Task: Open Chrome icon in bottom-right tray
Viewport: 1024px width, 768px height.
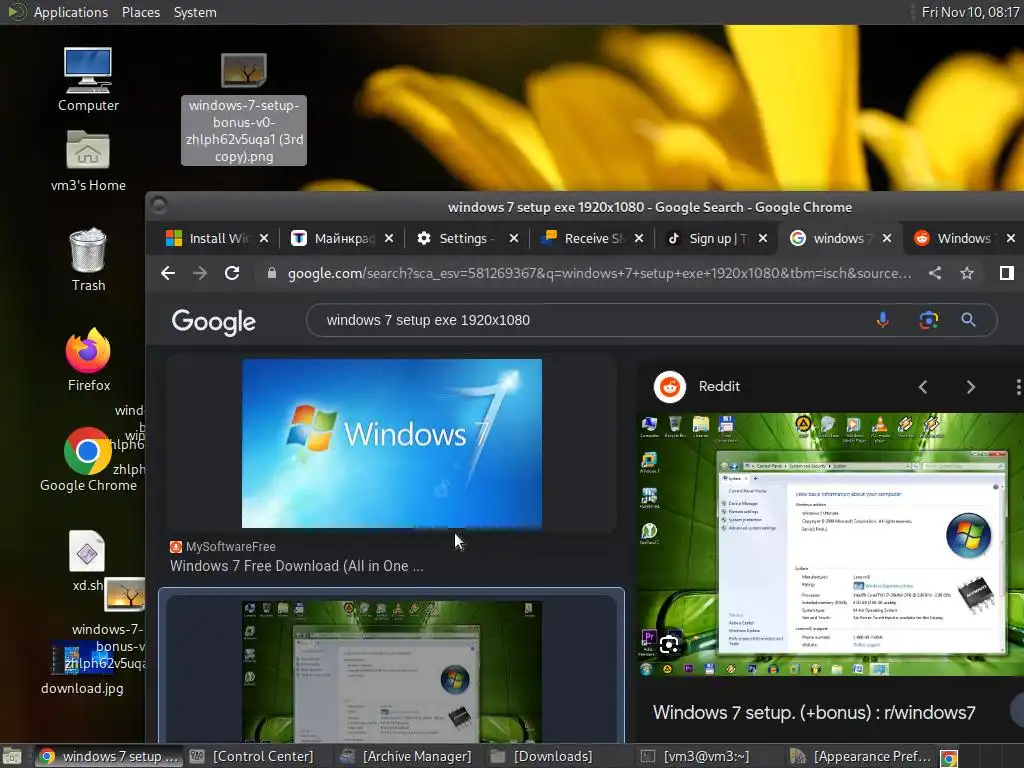Action: (x=948, y=758)
